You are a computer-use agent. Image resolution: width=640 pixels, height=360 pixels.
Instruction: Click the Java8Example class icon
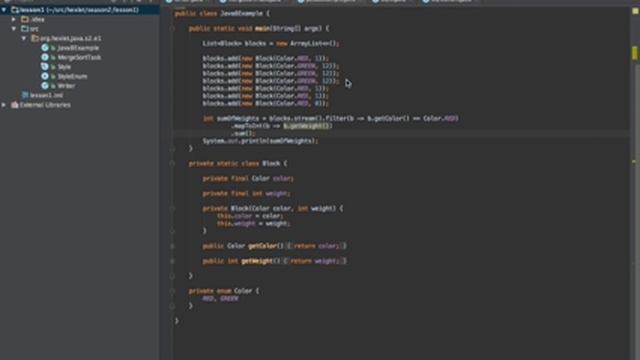point(45,48)
